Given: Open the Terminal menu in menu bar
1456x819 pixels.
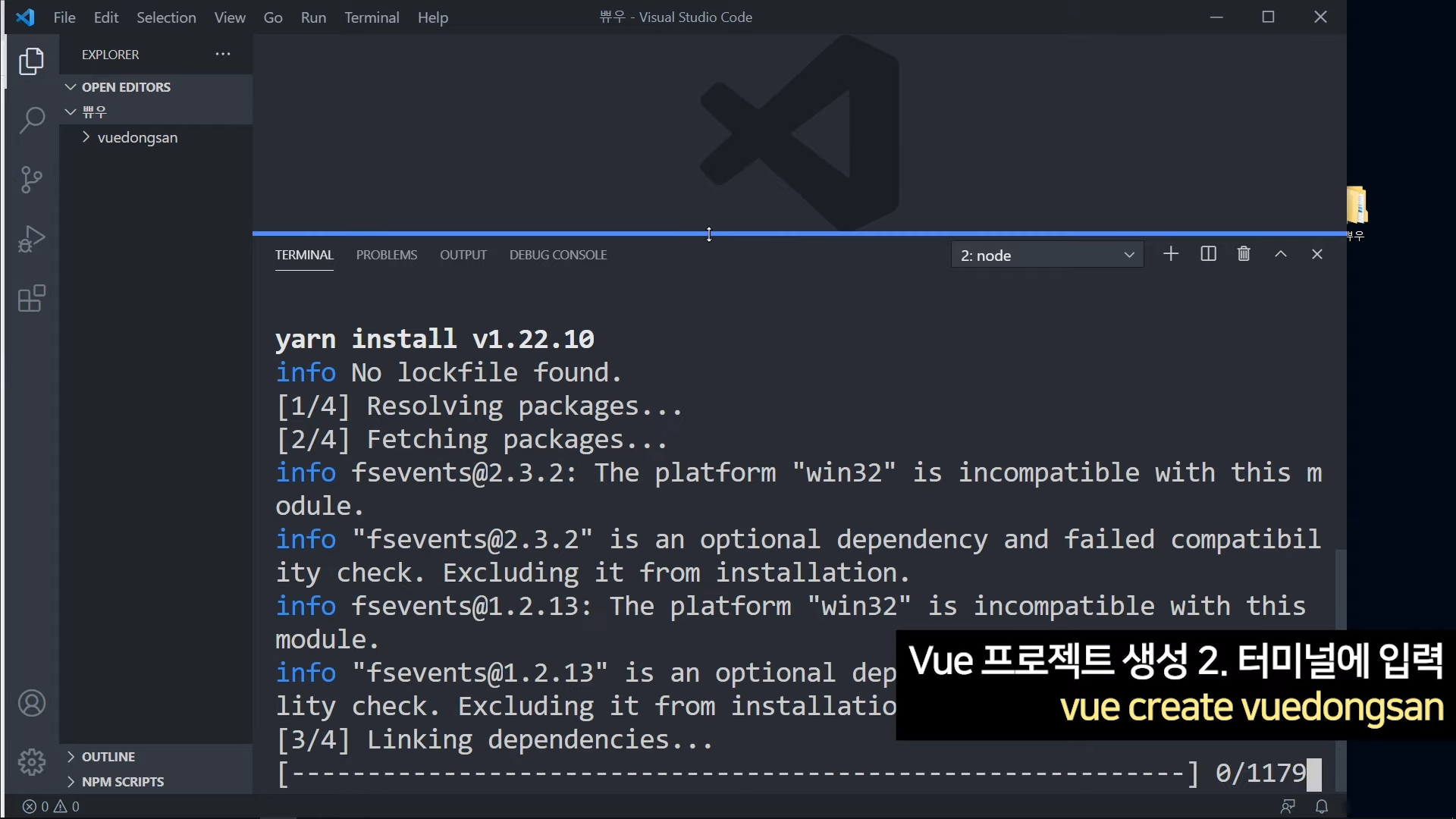Looking at the screenshot, I should click(x=371, y=17).
